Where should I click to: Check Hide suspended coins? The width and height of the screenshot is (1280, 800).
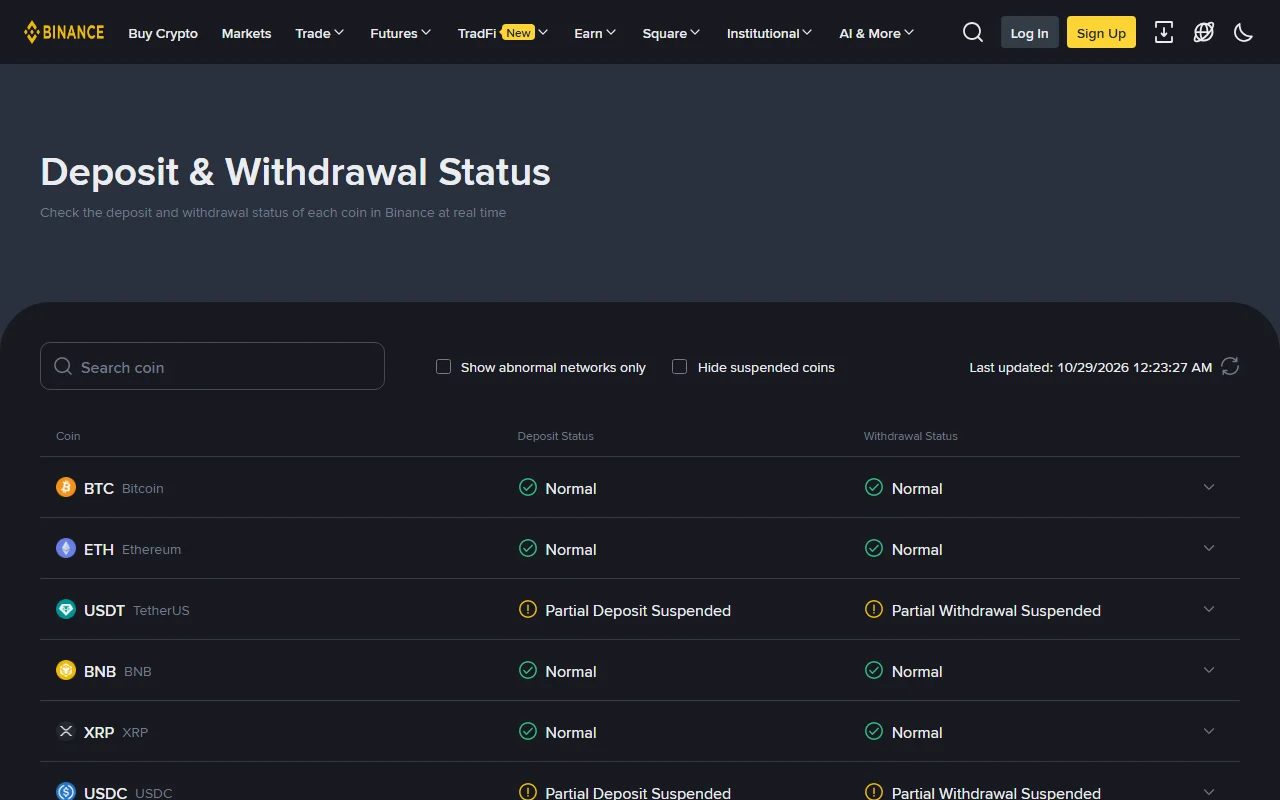tap(680, 367)
